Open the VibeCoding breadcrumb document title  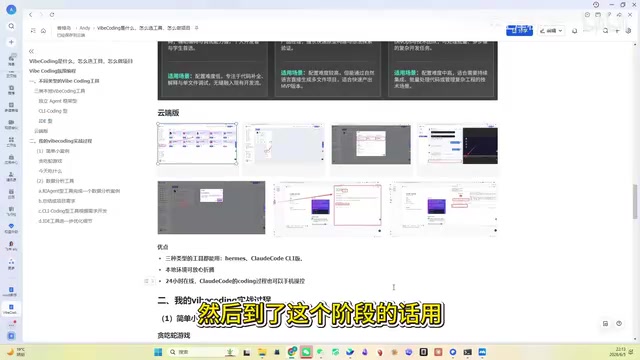click(x=143, y=28)
